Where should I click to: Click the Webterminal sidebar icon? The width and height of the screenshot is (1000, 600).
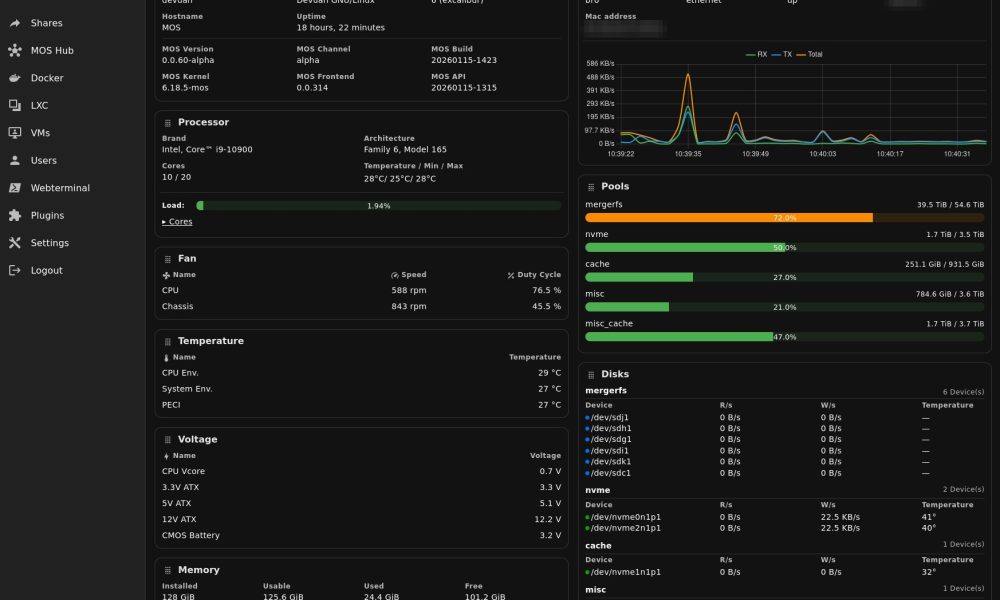[14, 187]
